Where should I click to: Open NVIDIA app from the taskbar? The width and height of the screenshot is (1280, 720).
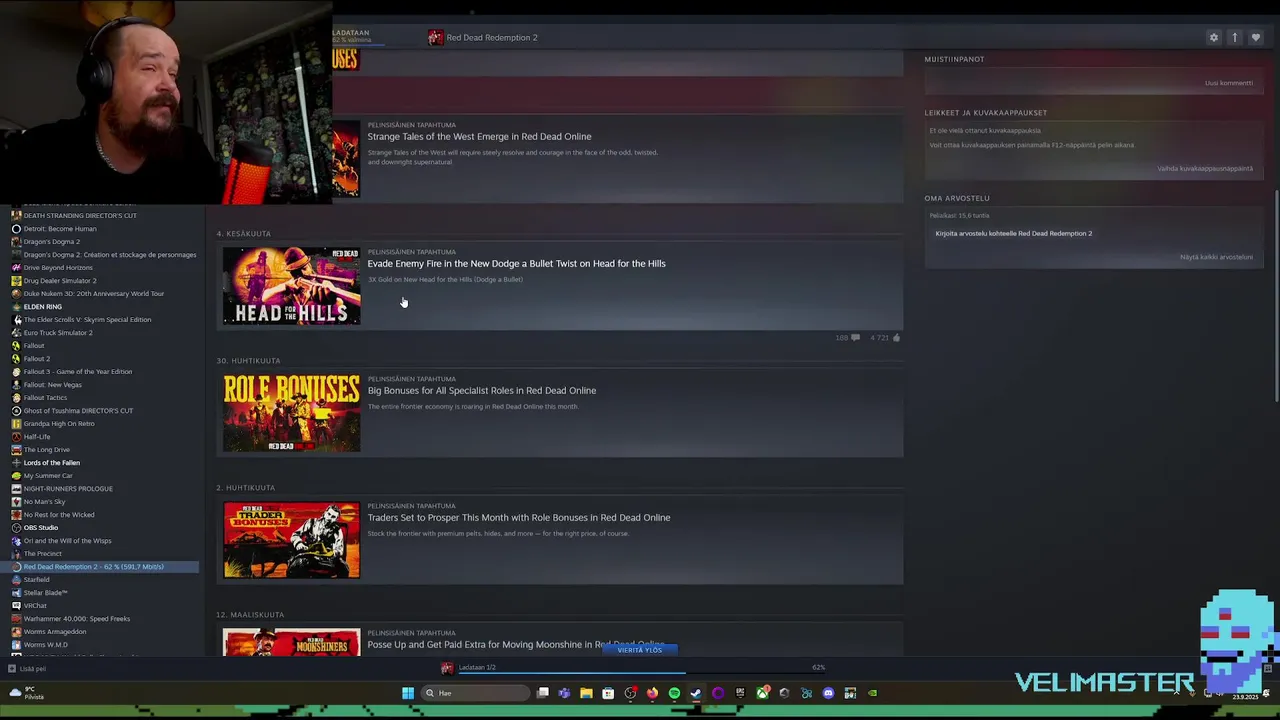pyautogui.click(x=872, y=693)
